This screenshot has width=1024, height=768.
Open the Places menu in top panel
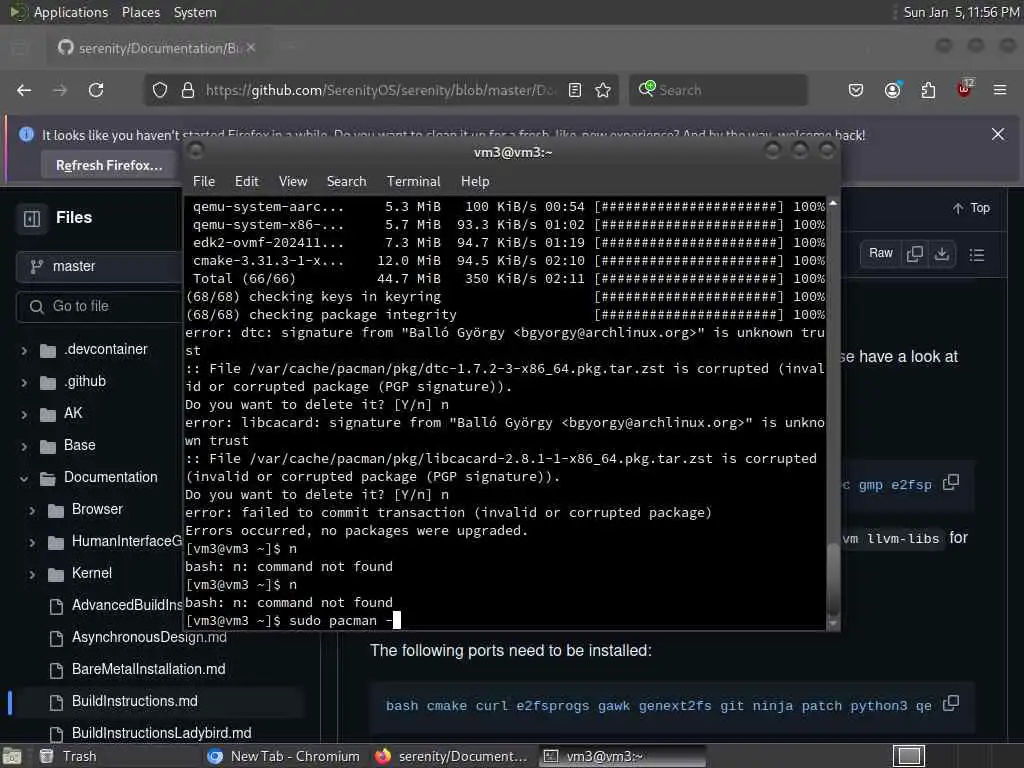click(x=140, y=12)
